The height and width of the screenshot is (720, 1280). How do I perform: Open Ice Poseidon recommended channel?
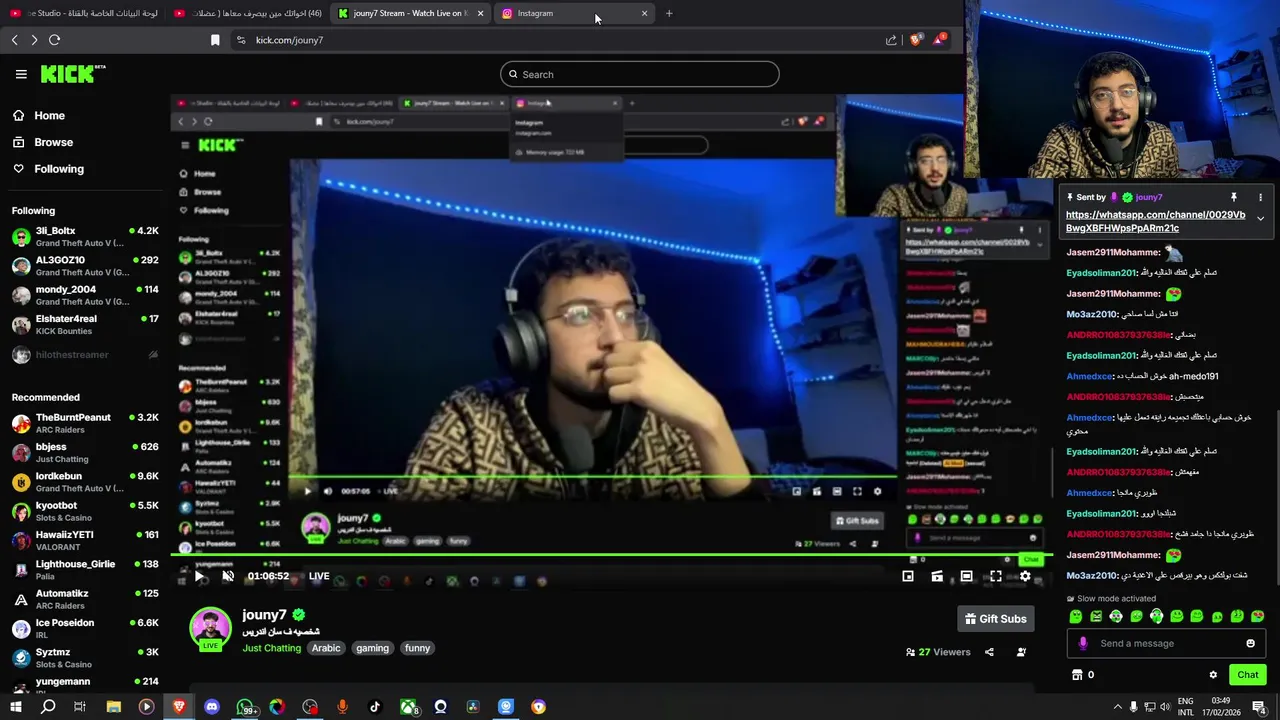[x=84, y=628]
